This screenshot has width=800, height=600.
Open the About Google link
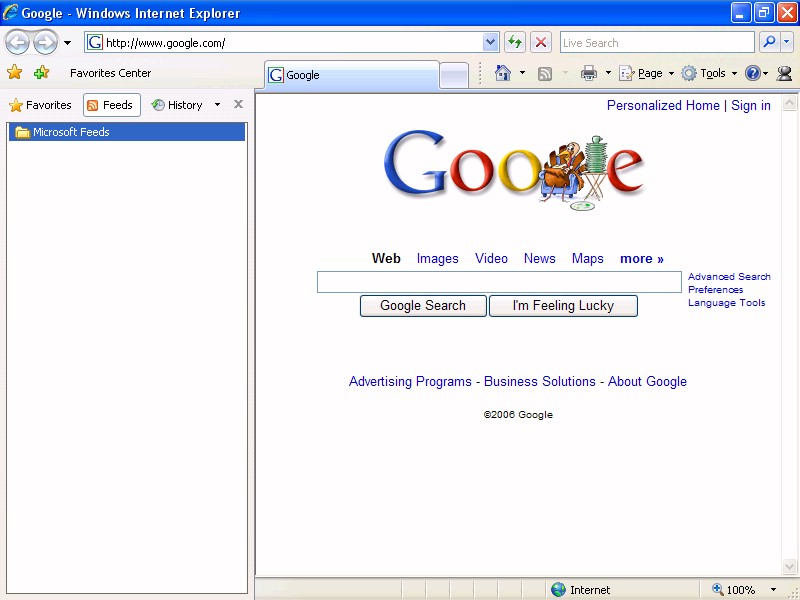[647, 382]
